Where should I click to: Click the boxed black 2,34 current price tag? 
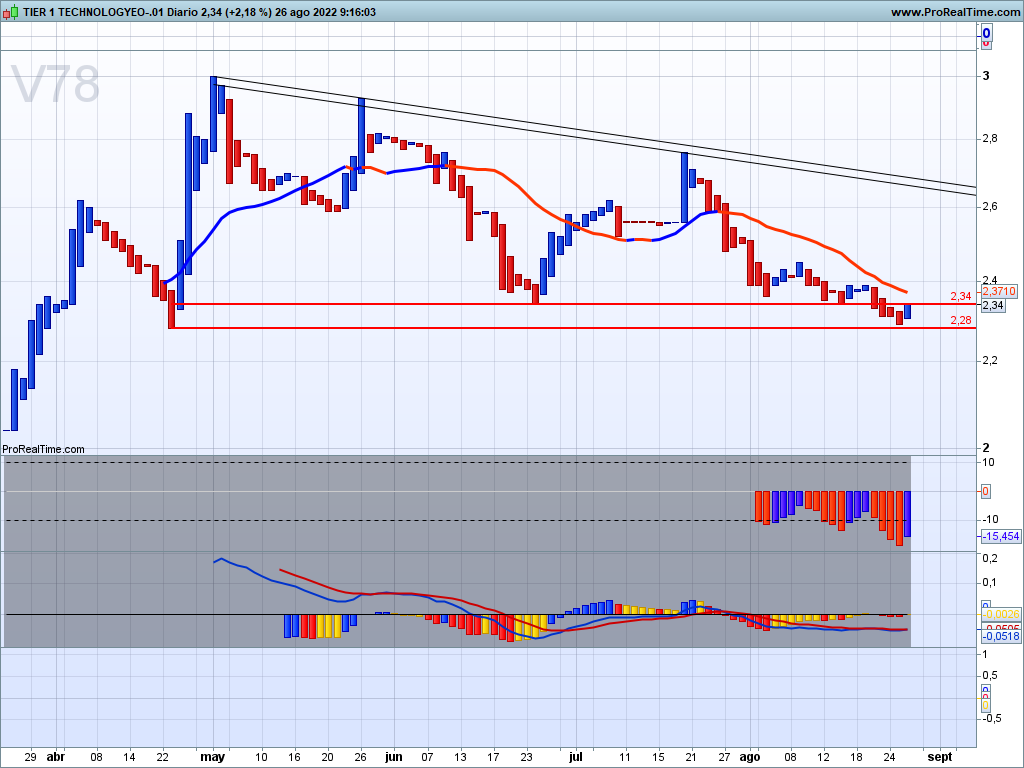pyautogui.click(x=993, y=305)
